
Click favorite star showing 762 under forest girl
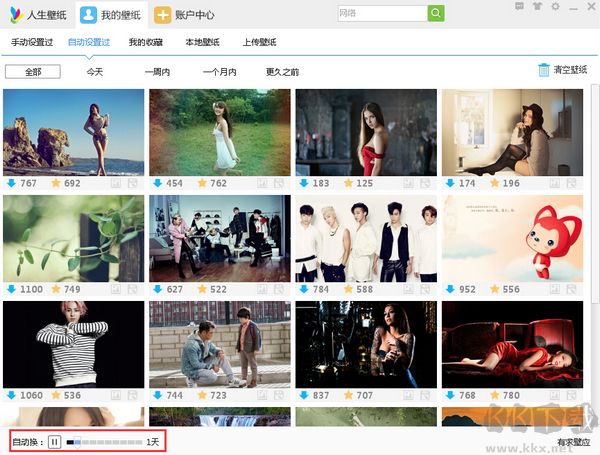point(202,183)
